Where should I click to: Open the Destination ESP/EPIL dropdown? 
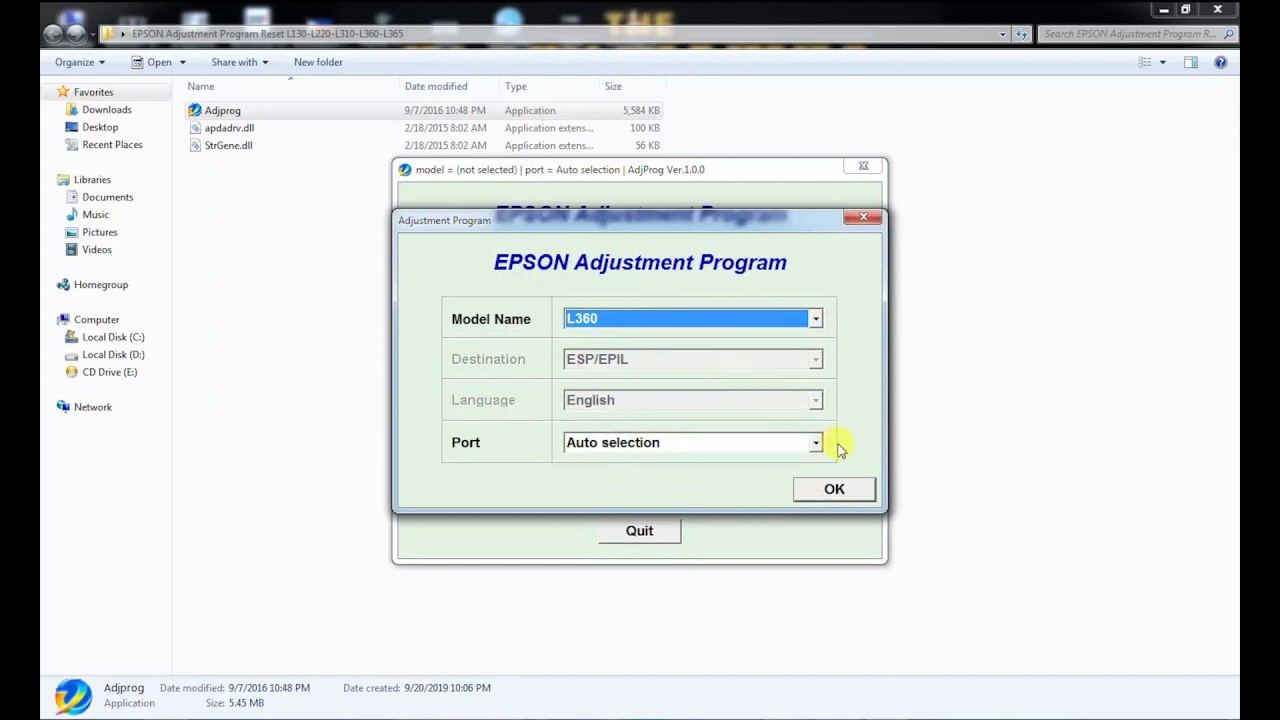click(x=692, y=359)
